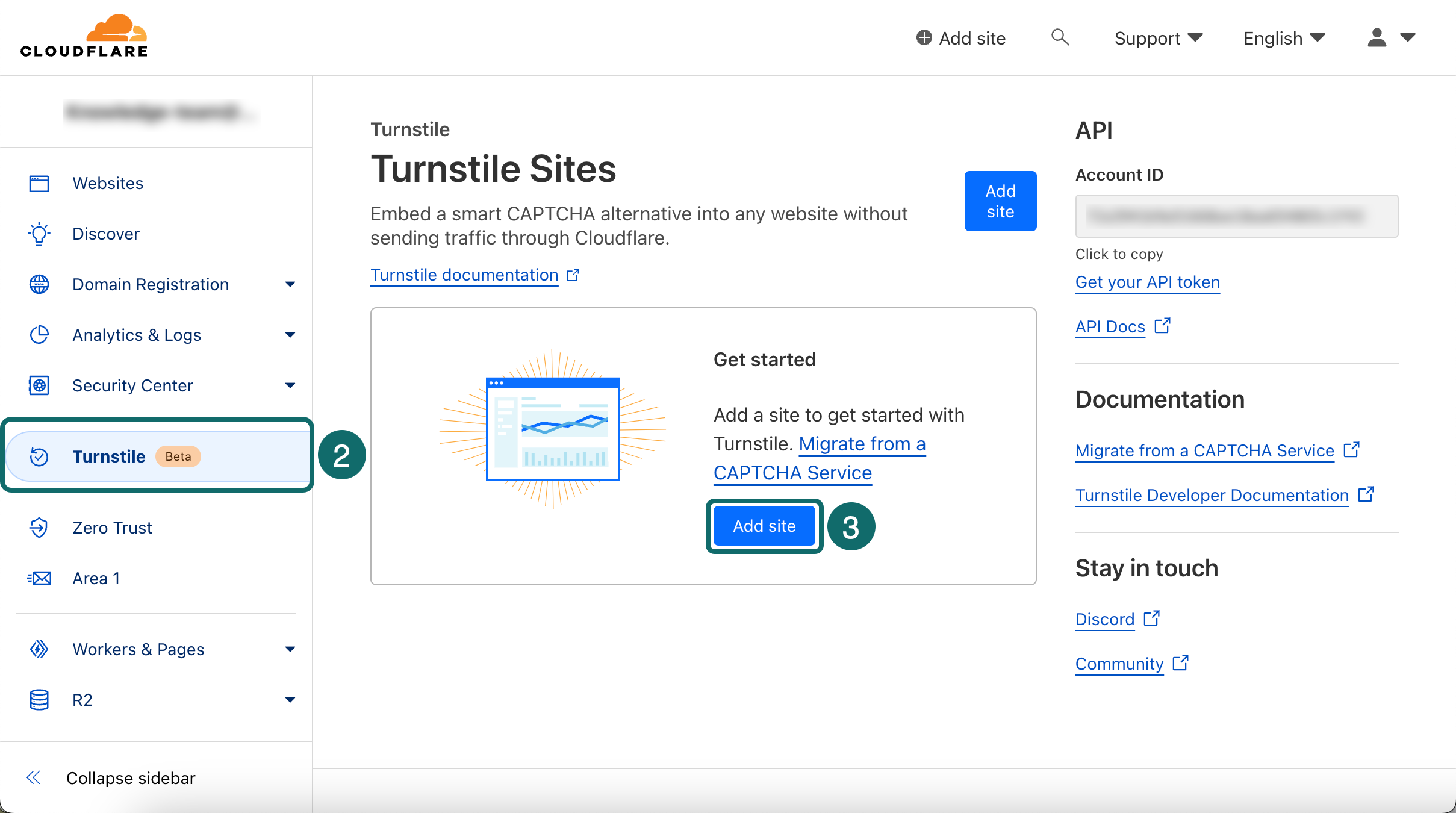The height and width of the screenshot is (813, 1456).
Task: Expand the Analytics & Logs arrow
Action: (290, 335)
